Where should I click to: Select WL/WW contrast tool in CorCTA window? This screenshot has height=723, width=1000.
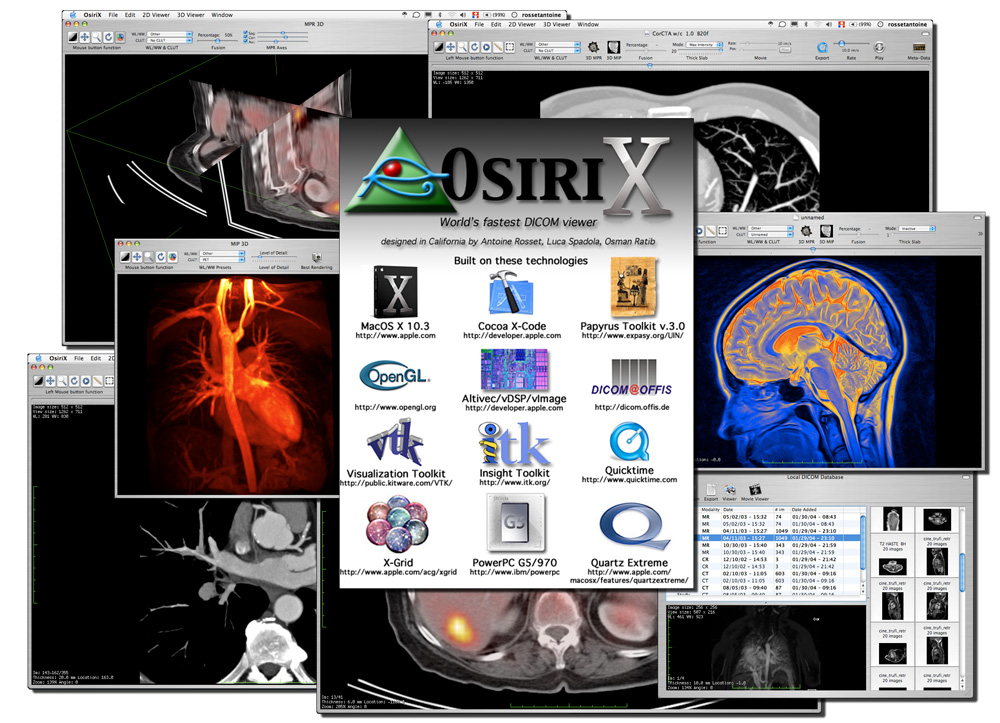(439, 47)
